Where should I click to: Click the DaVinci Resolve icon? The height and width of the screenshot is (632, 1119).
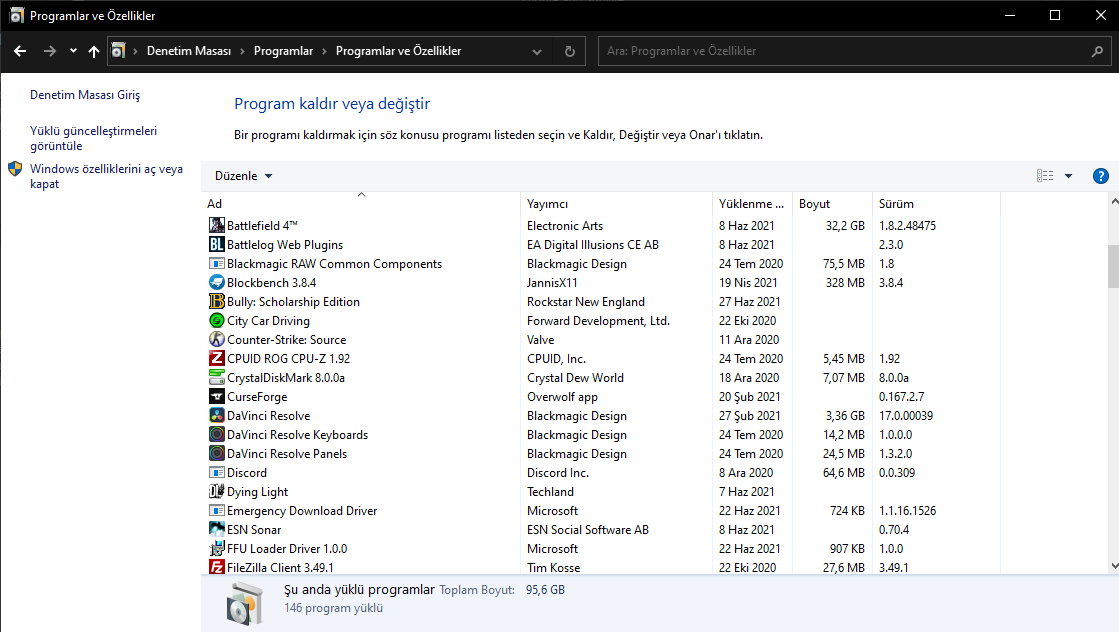click(216, 416)
